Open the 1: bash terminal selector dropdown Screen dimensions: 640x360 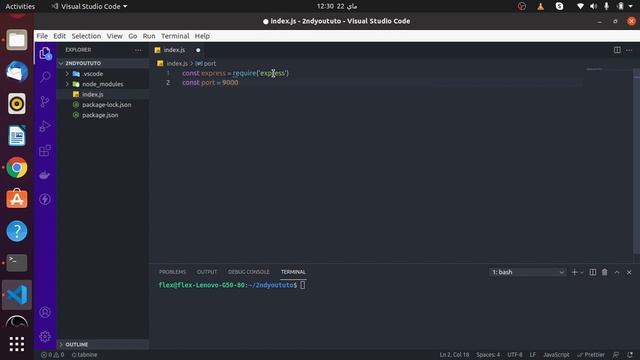[x=527, y=272]
